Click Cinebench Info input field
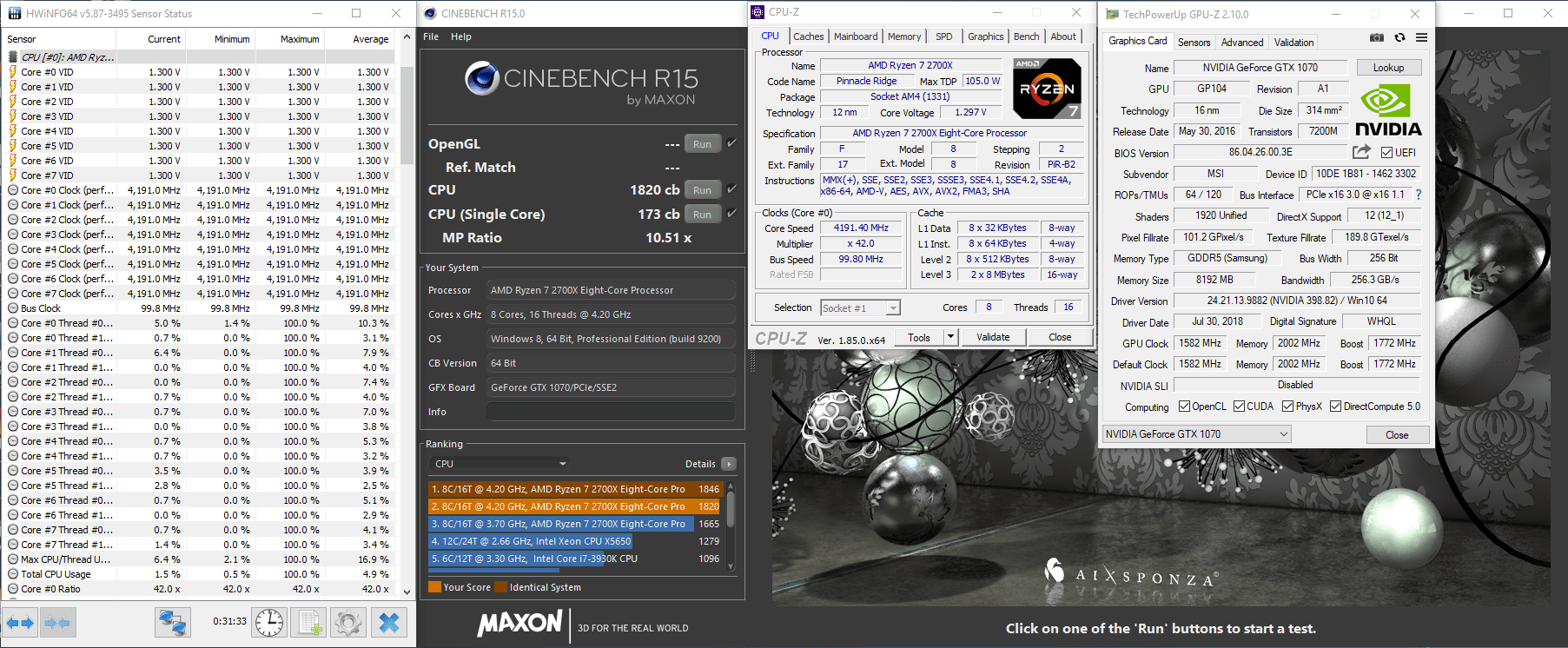The width and height of the screenshot is (1568, 648). click(611, 412)
